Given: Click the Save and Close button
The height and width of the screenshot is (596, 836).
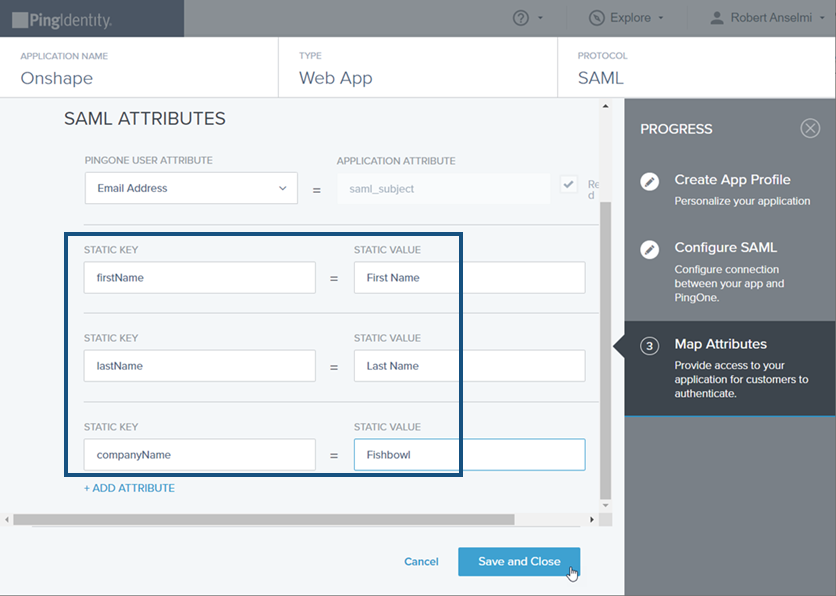Looking at the screenshot, I should (x=518, y=562).
